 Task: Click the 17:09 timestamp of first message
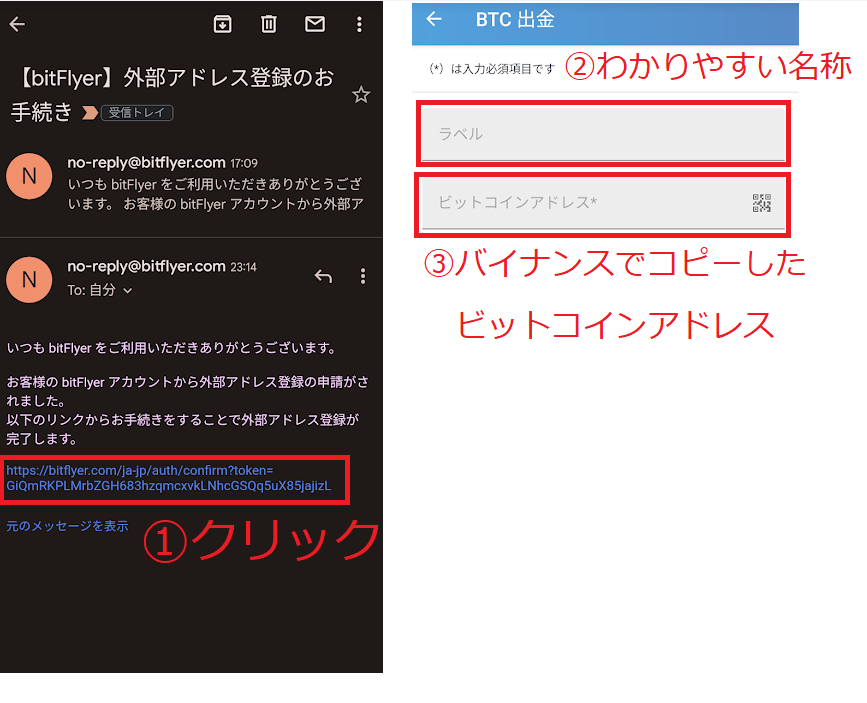pos(244,163)
